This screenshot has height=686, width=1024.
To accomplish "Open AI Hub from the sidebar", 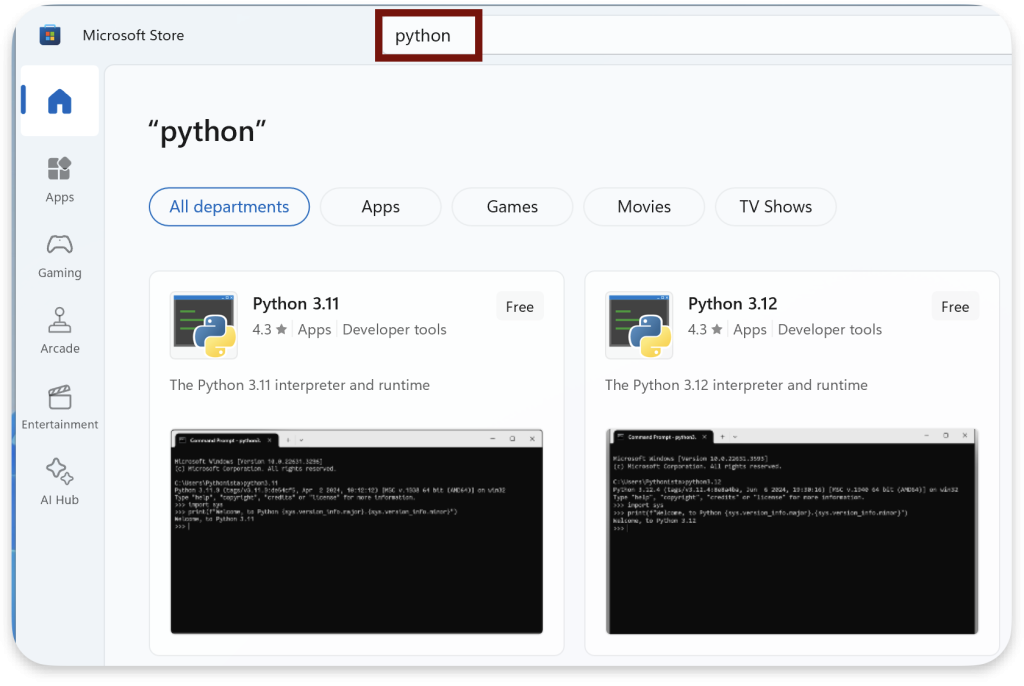I will [x=59, y=483].
